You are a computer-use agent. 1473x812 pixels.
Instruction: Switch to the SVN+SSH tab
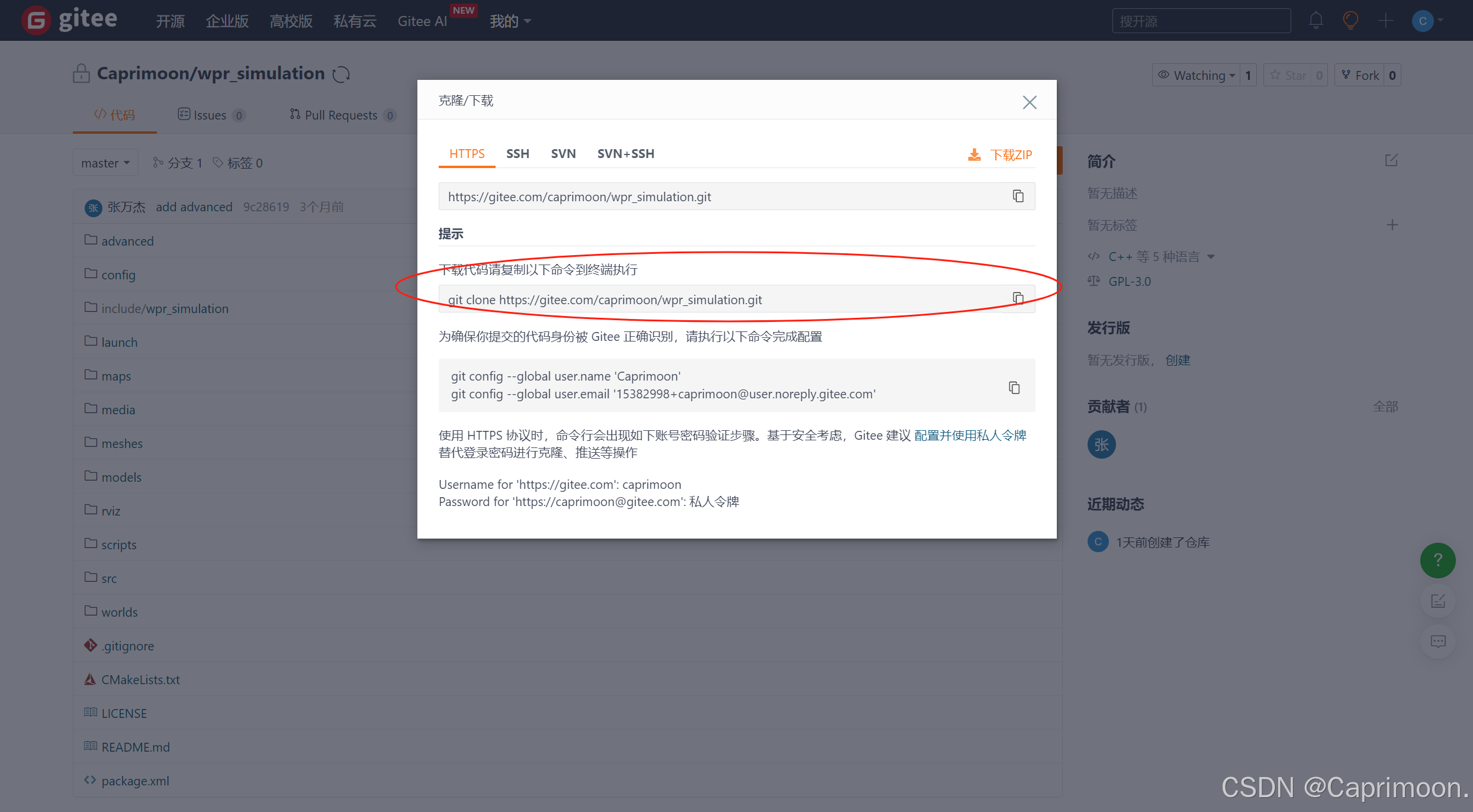[x=625, y=154]
